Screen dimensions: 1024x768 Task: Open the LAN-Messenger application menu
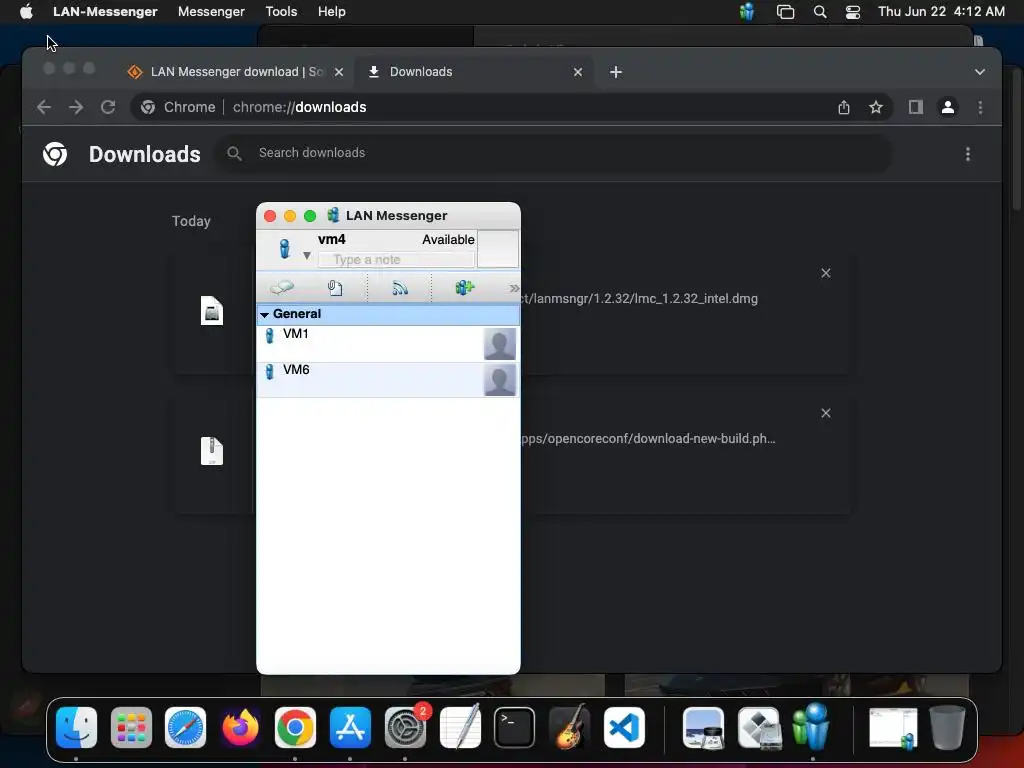(105, 12)
